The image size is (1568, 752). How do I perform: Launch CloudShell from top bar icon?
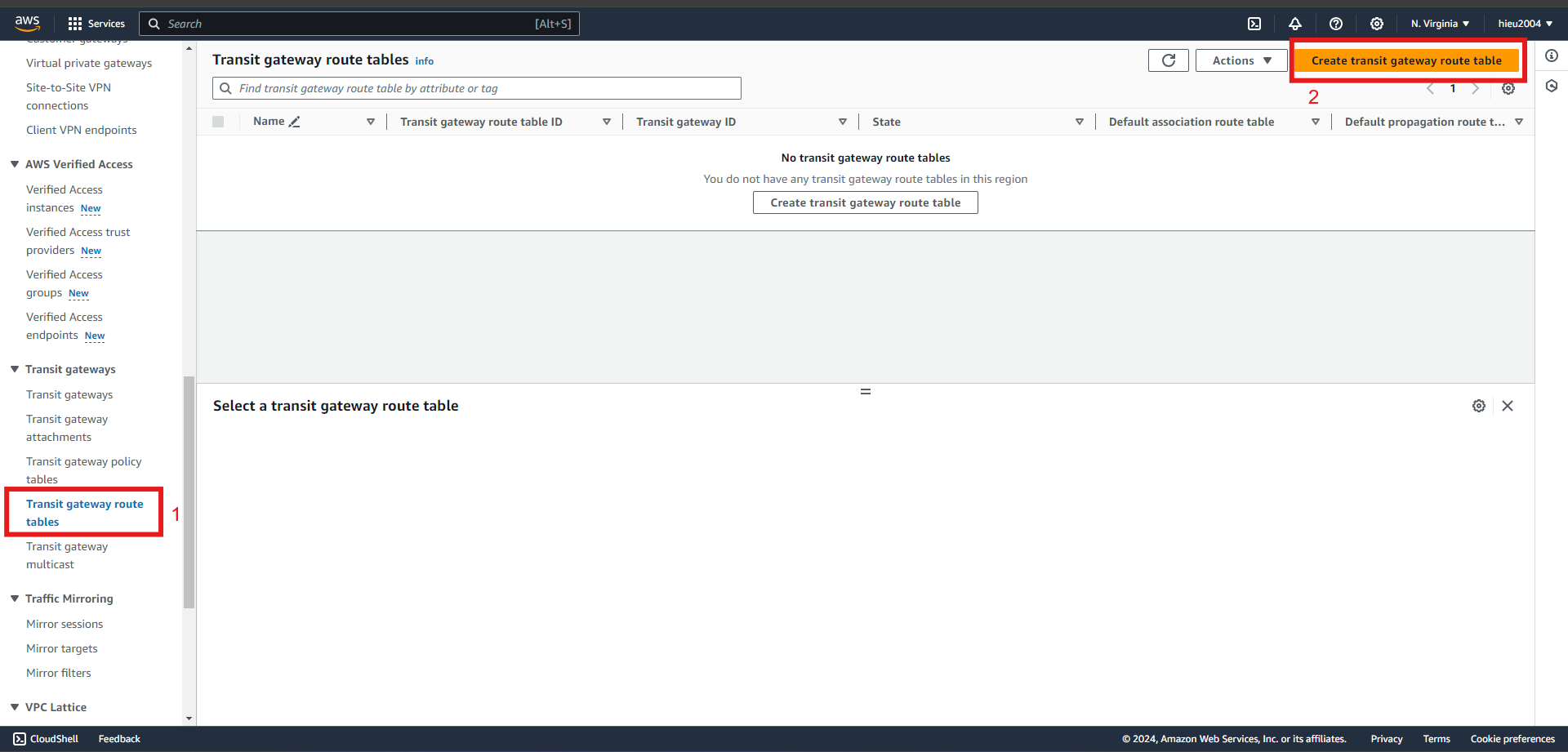coord(1254,24)
